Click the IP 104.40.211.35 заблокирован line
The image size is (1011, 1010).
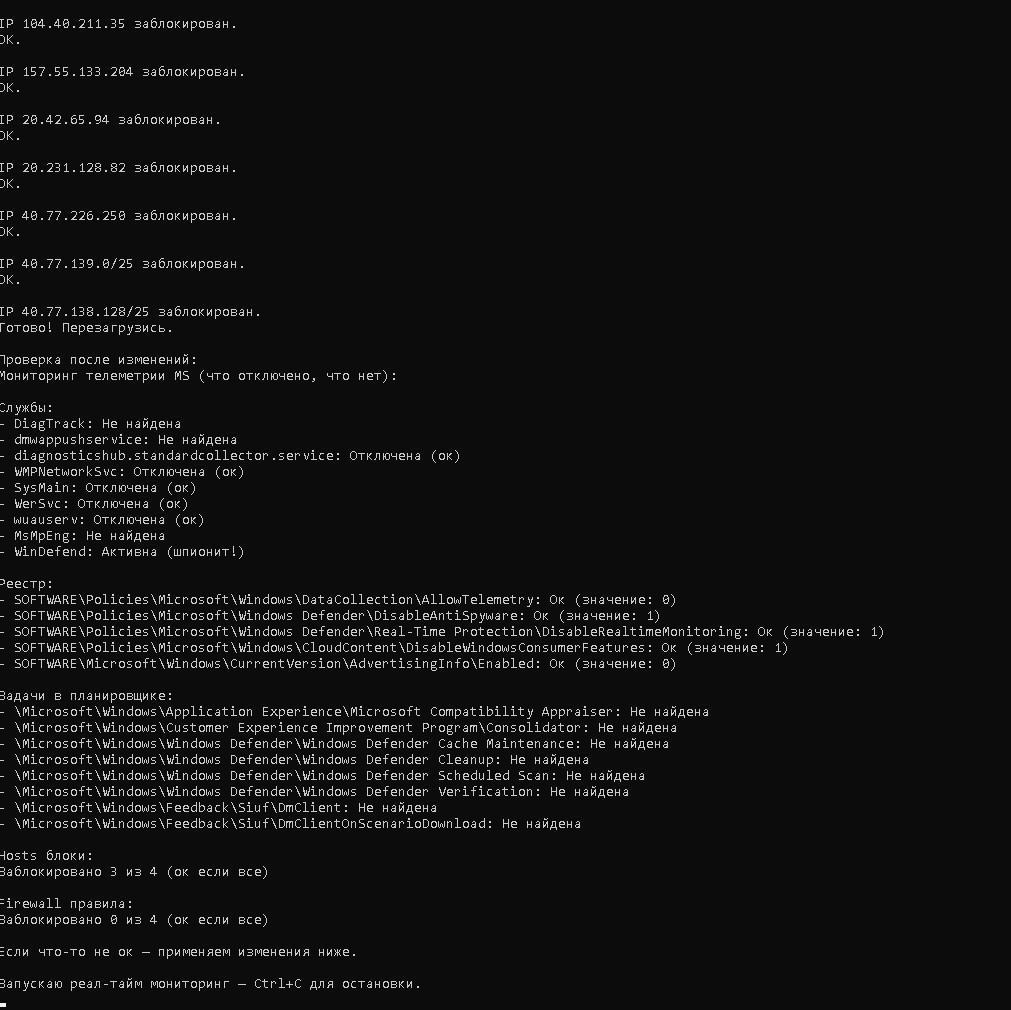click(x=119, y=24)
